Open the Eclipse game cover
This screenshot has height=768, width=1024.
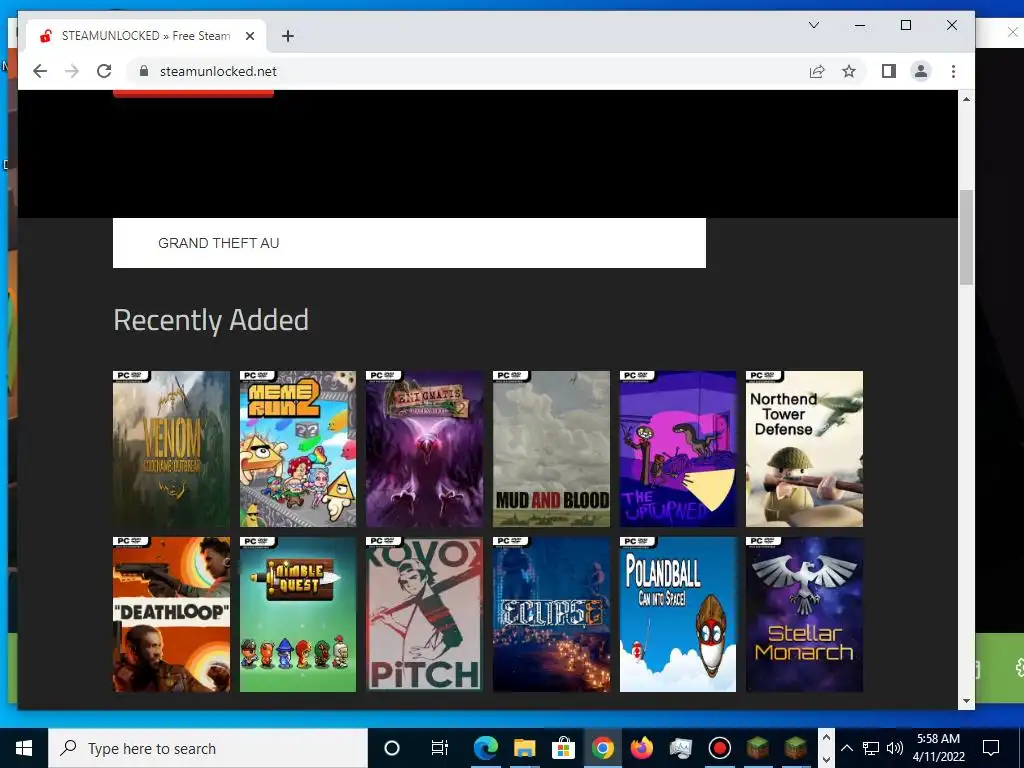click(551, 615)
